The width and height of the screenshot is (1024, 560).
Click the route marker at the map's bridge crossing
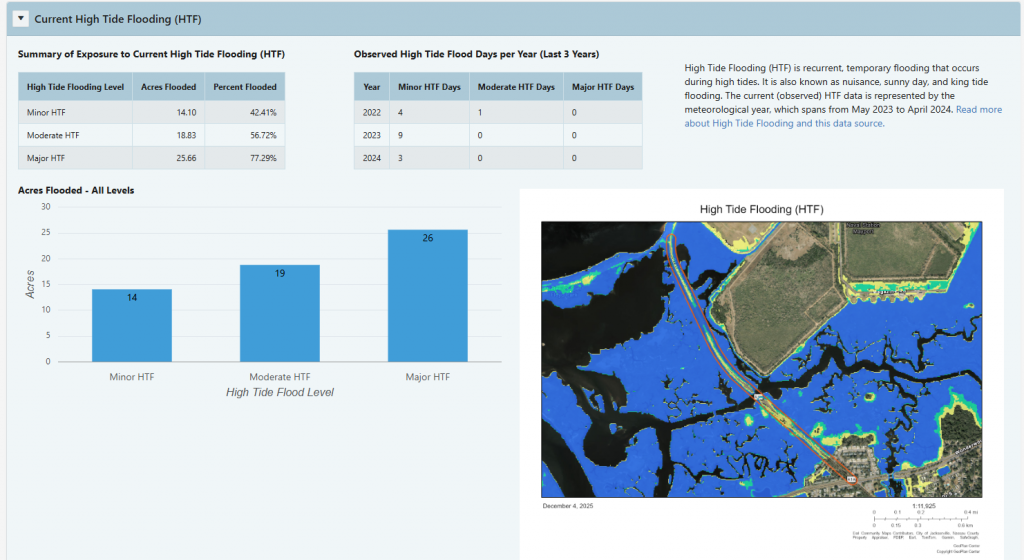759,397
